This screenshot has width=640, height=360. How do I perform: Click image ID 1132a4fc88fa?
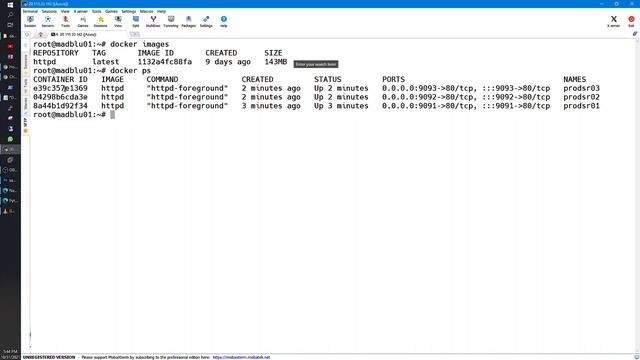tap(164, 62)
